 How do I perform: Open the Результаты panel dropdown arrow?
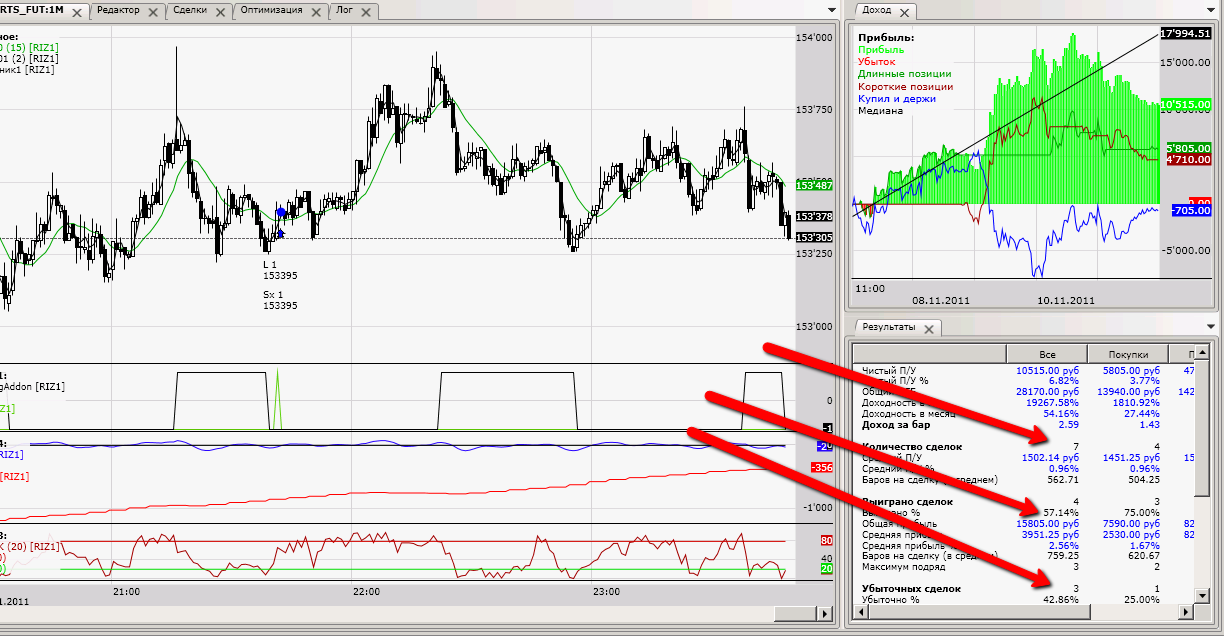[1213, 325]
